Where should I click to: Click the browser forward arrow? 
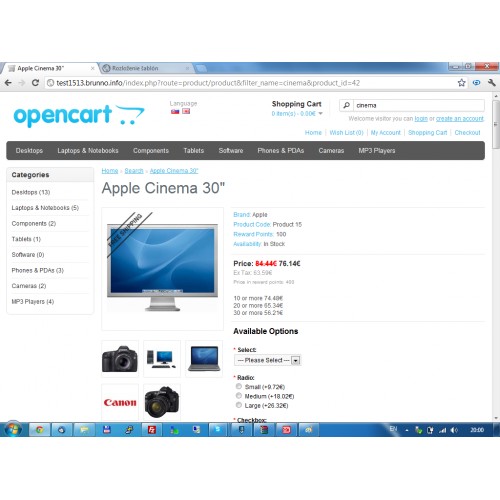(x=22, y=83)
